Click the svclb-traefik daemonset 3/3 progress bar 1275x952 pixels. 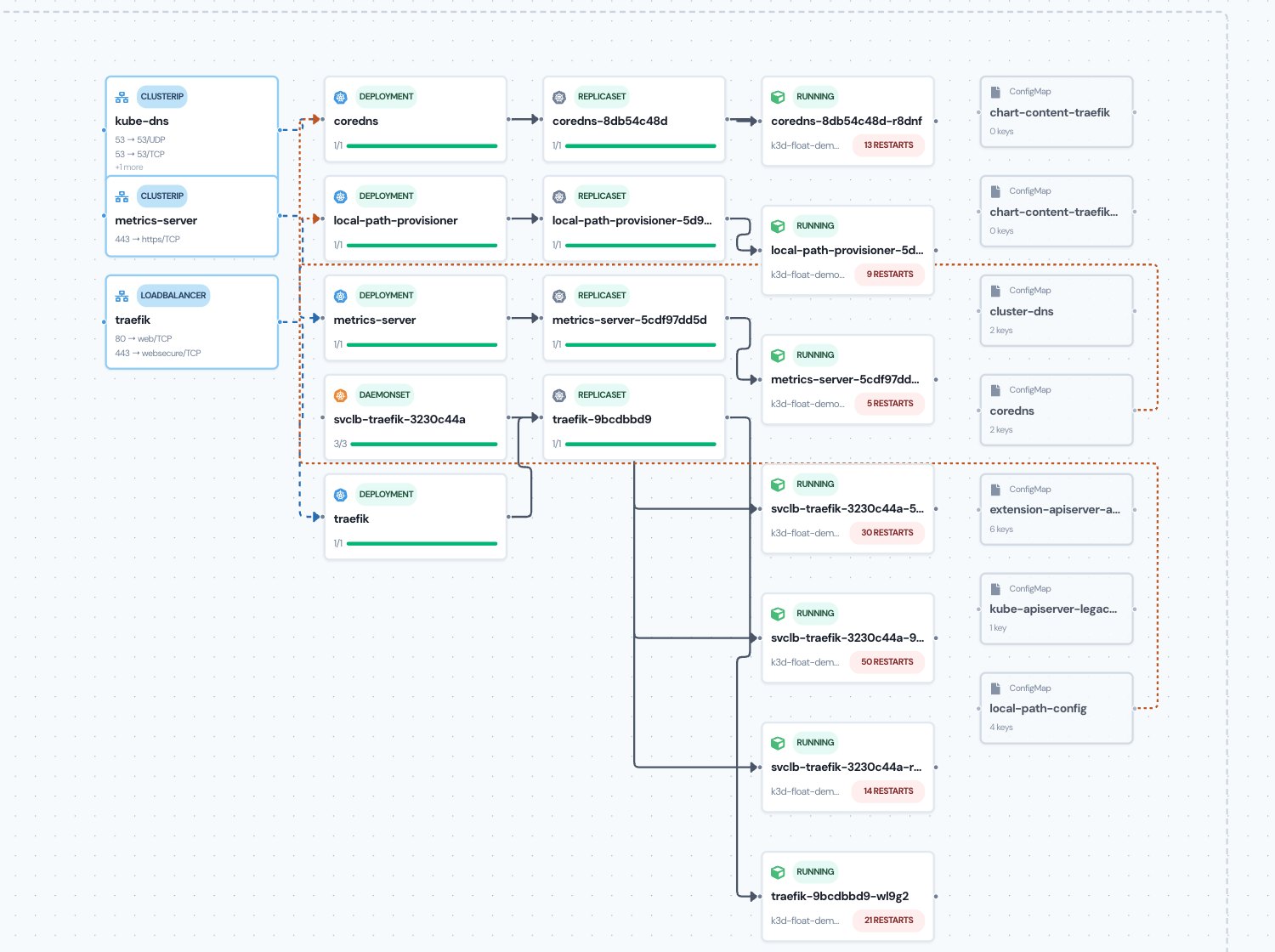423,444
